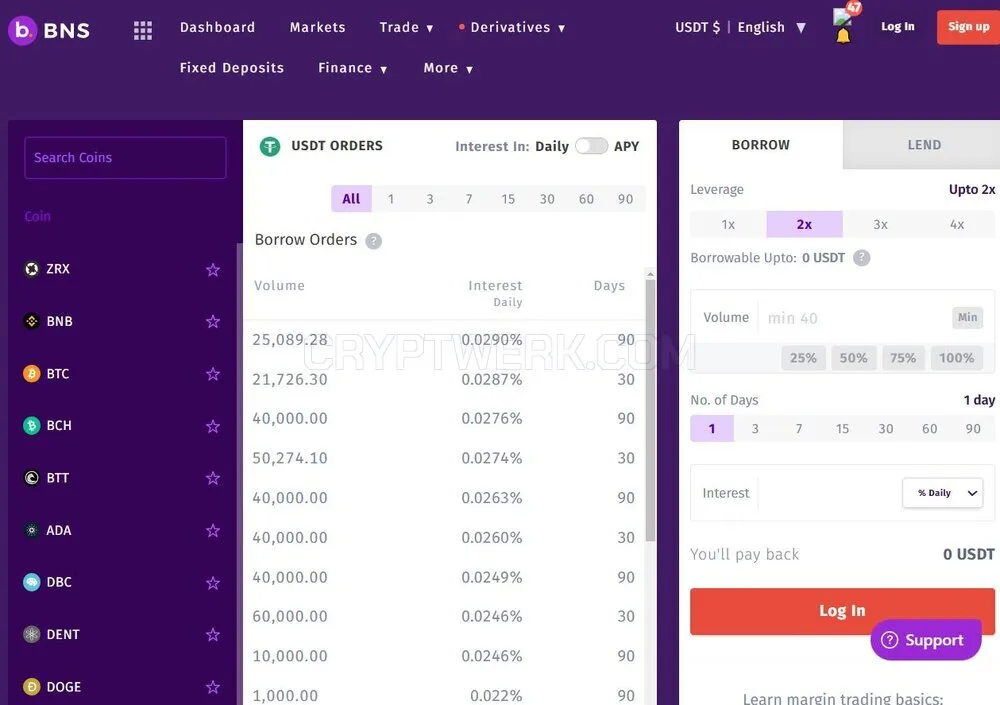
Task: Favorite BTT with its star icon
Action: click(213, 478)
